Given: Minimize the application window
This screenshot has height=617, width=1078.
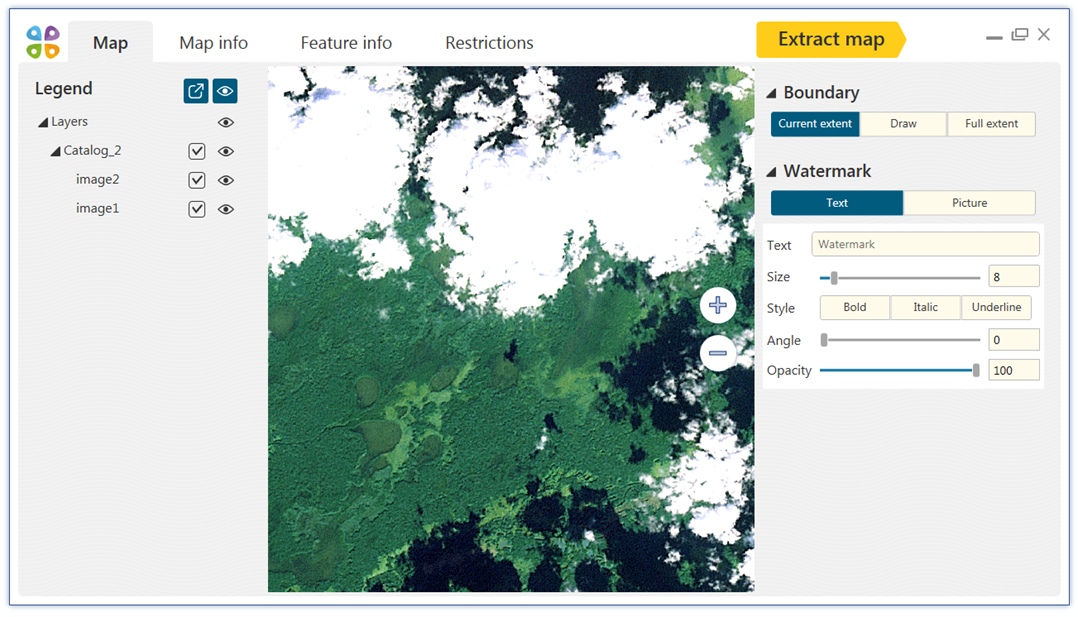Looking at the screenshot, I should click(994, 37).
